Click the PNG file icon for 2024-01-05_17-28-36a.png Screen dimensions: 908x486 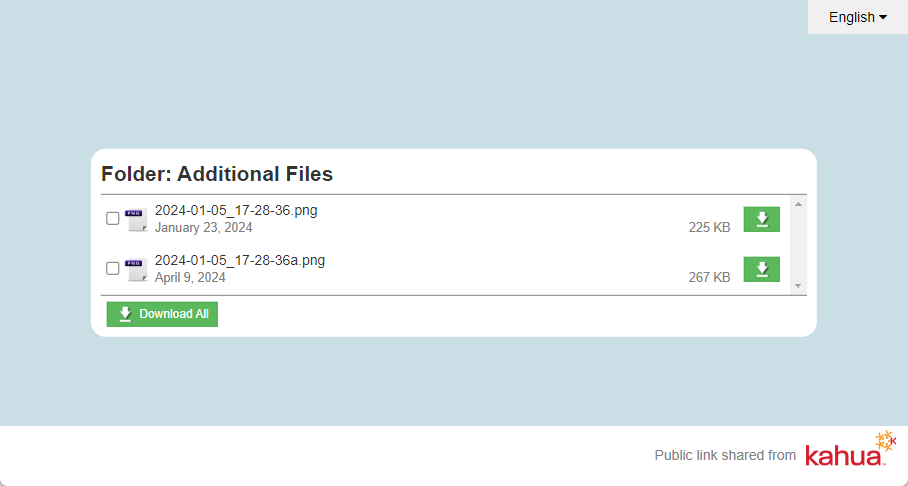[x=136, y=269]
